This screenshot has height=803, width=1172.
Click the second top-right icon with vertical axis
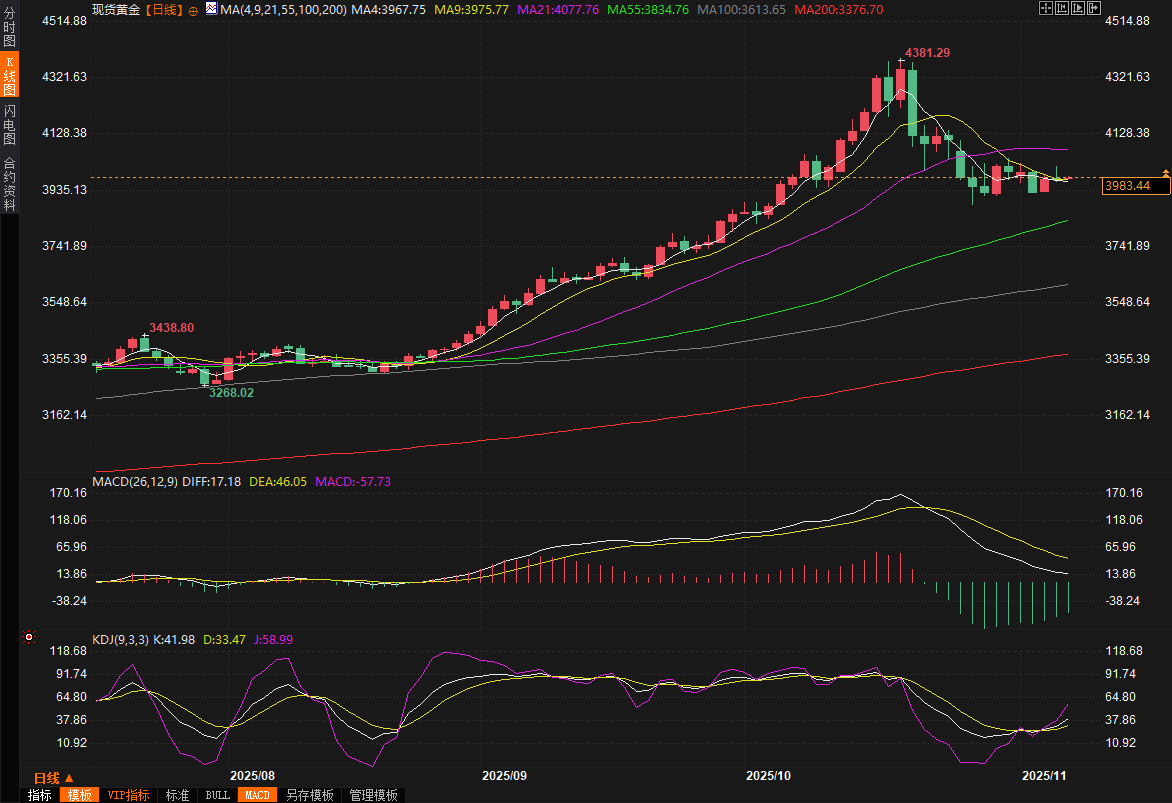click(1060, 8)
